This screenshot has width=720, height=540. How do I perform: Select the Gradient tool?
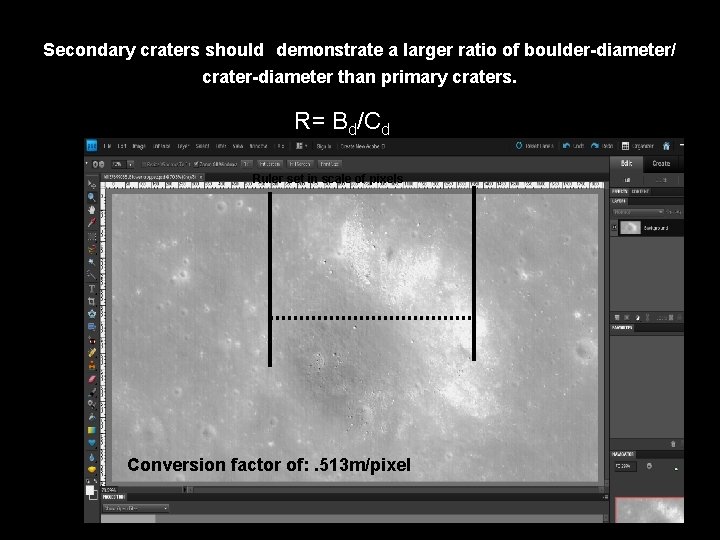pos(91,430)
